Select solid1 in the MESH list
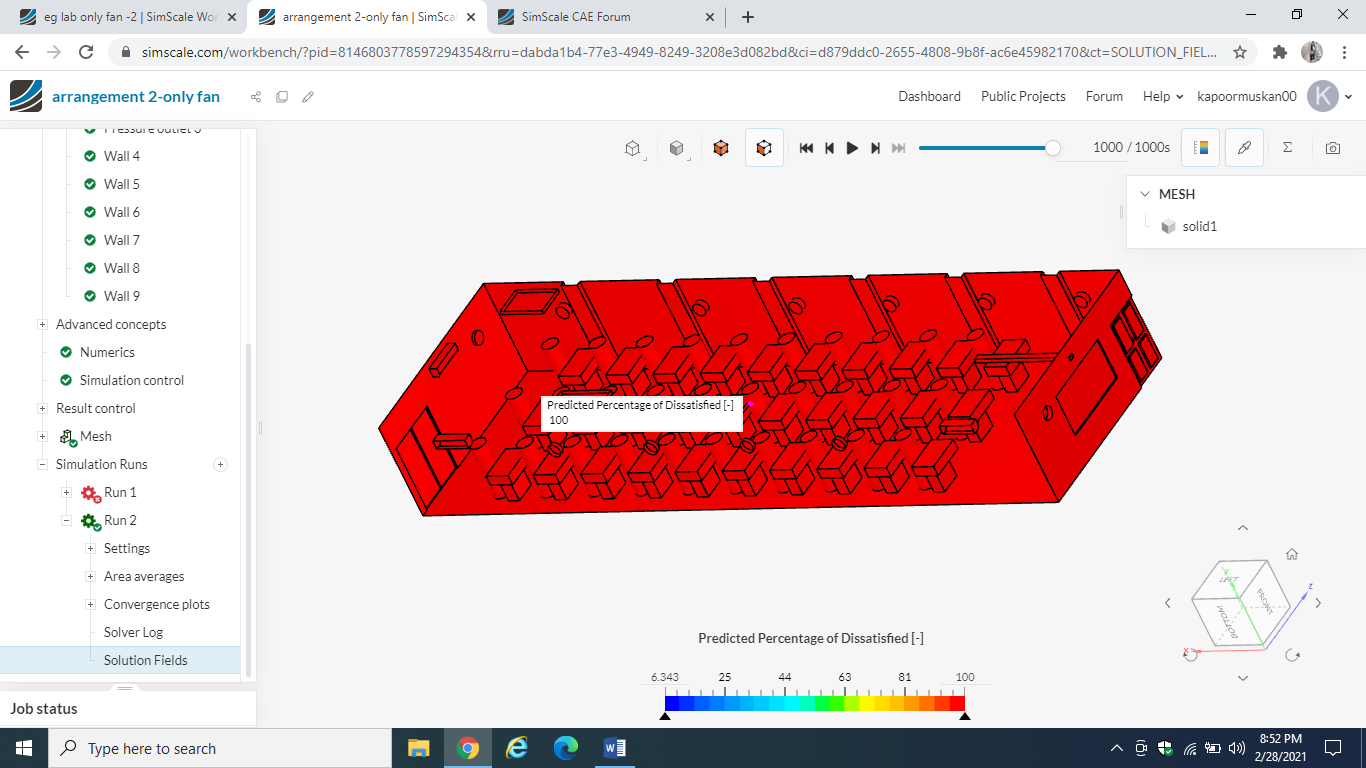 pos(1199,226)
